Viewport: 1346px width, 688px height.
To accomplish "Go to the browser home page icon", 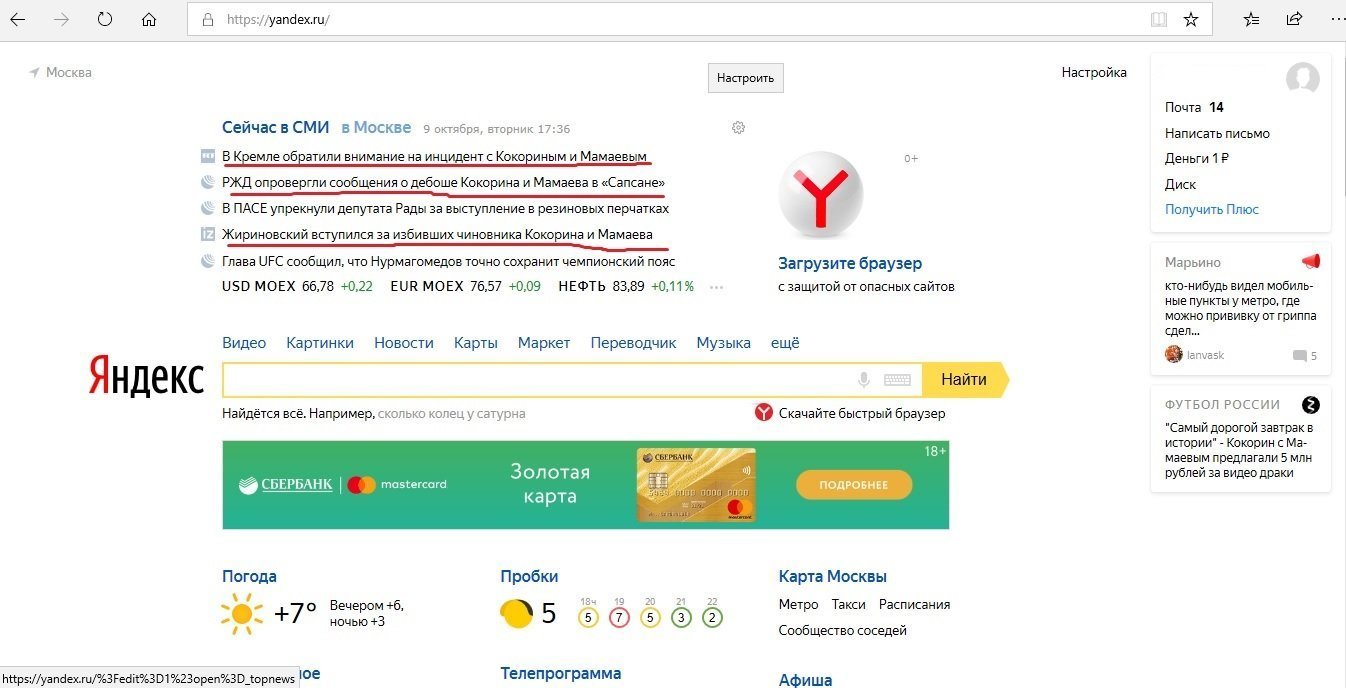I will [x=149, y=19].
